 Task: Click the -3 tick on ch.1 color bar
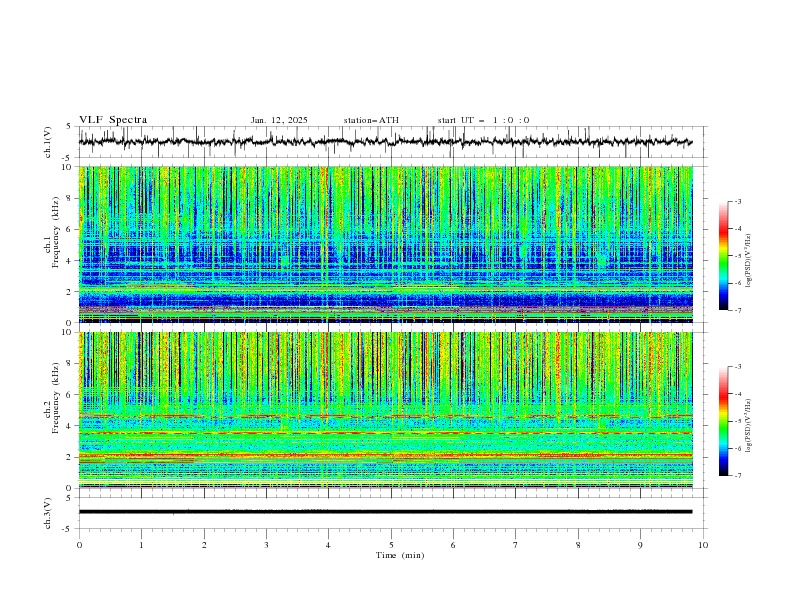[737, 201]
